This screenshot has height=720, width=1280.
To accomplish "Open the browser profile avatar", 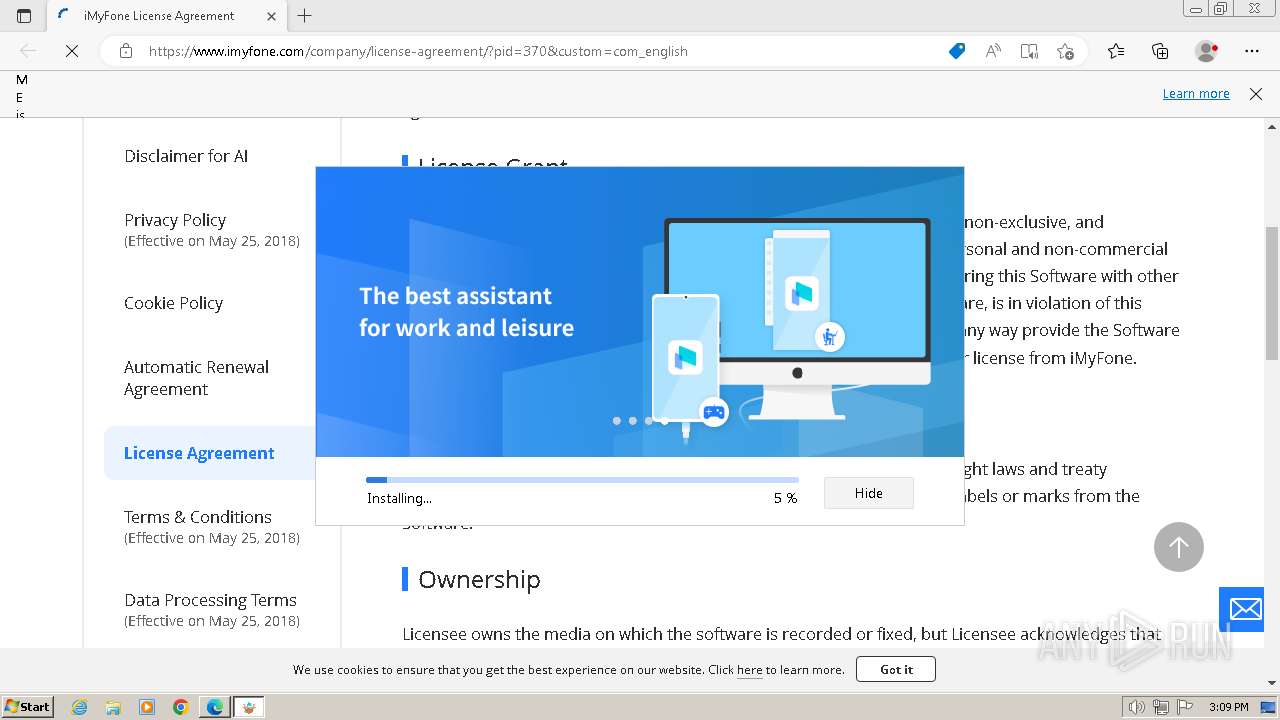I will coord(1207,51).
